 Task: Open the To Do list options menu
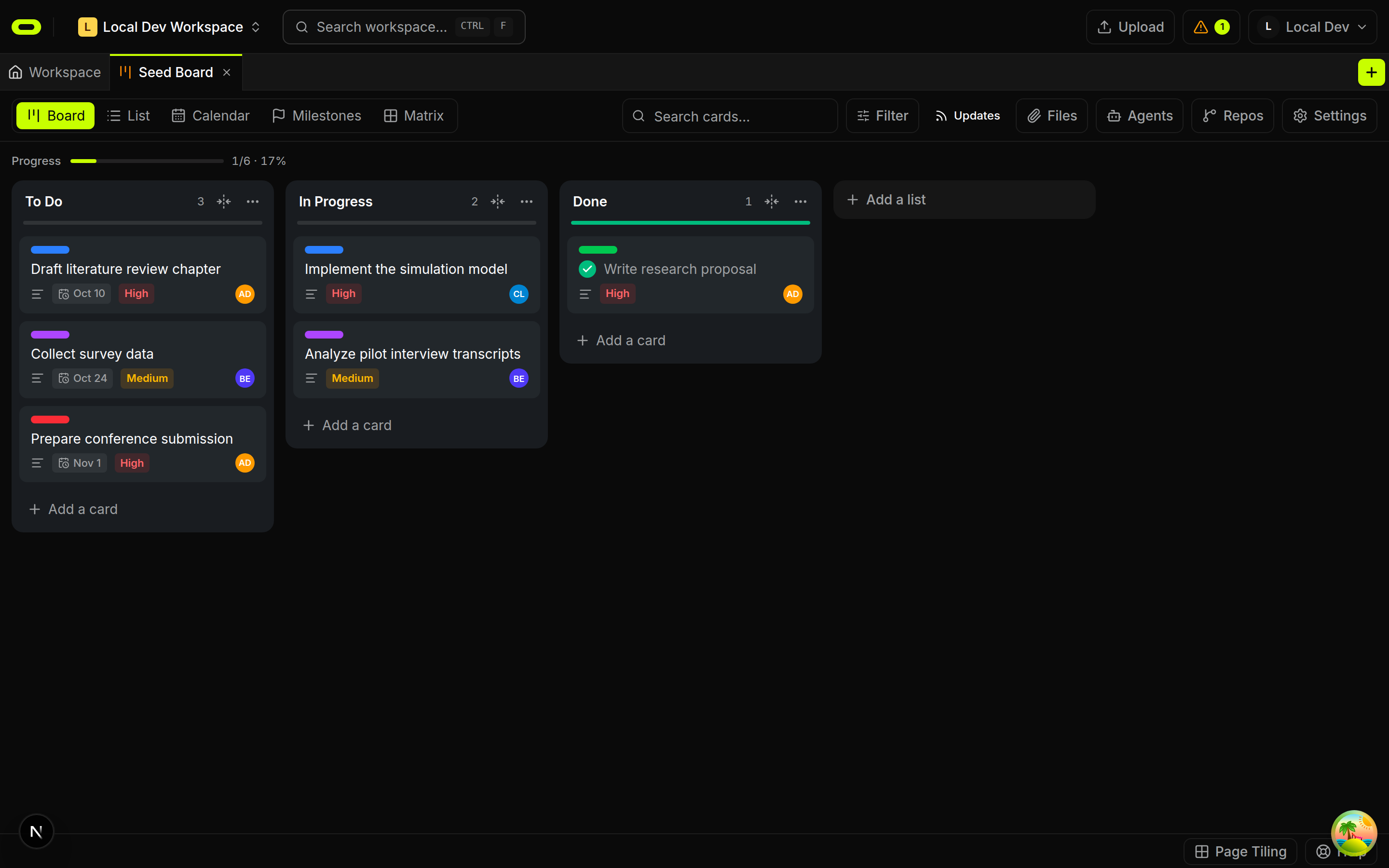tap(253, 202)
